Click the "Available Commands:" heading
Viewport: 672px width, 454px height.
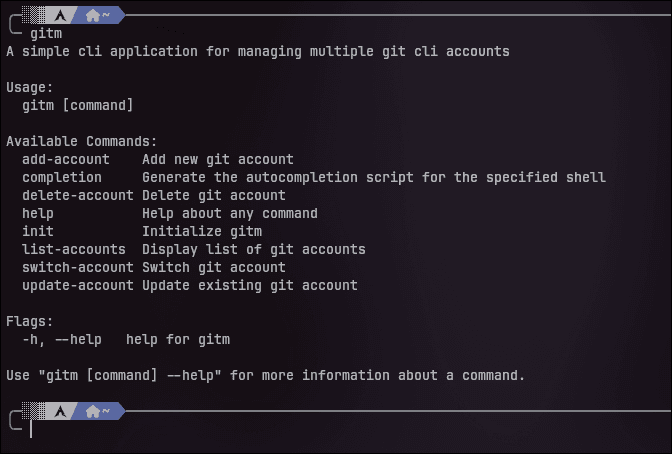click(82, 141)
